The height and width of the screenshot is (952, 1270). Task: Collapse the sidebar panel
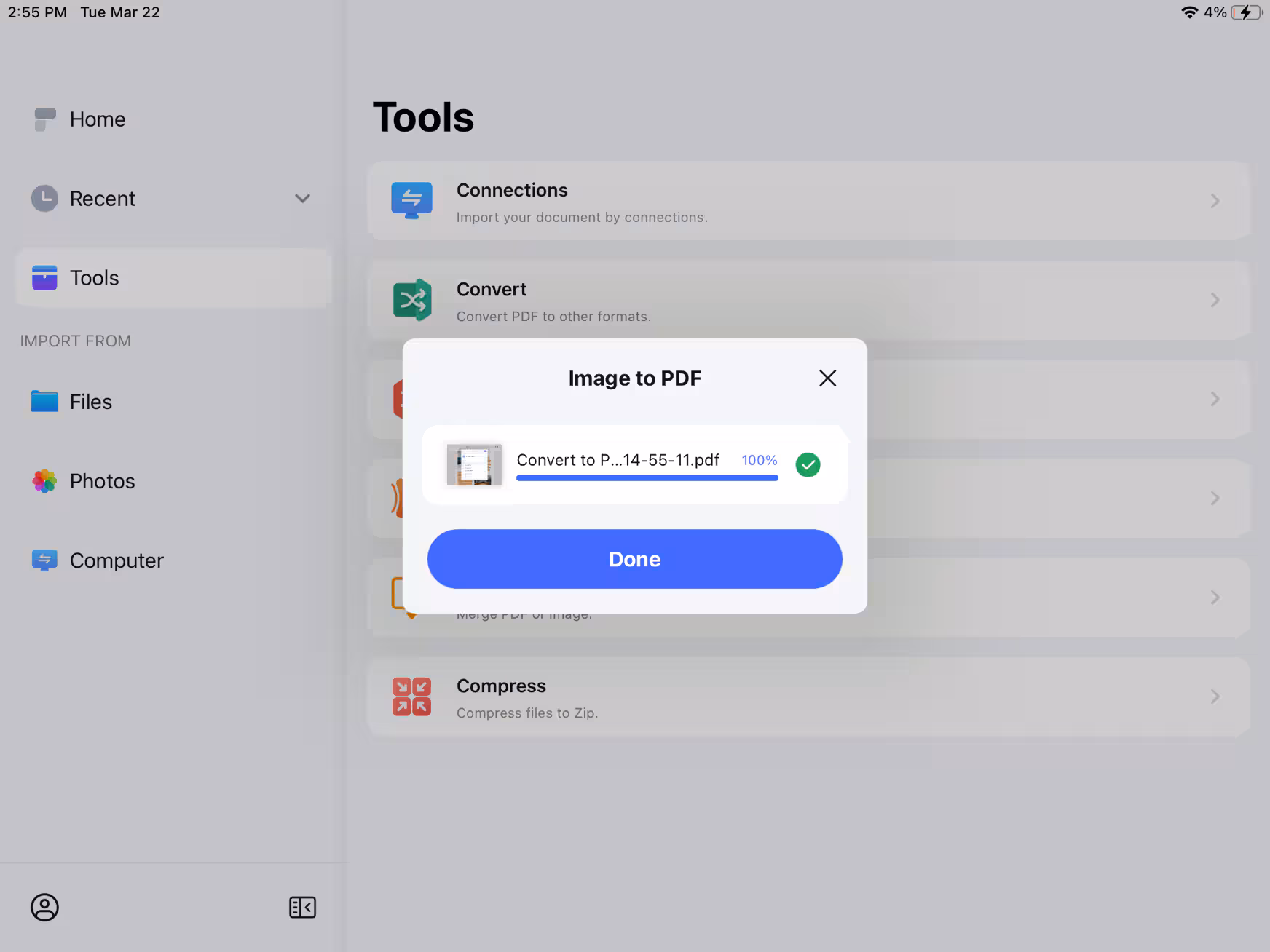click(x=302, y=907)
